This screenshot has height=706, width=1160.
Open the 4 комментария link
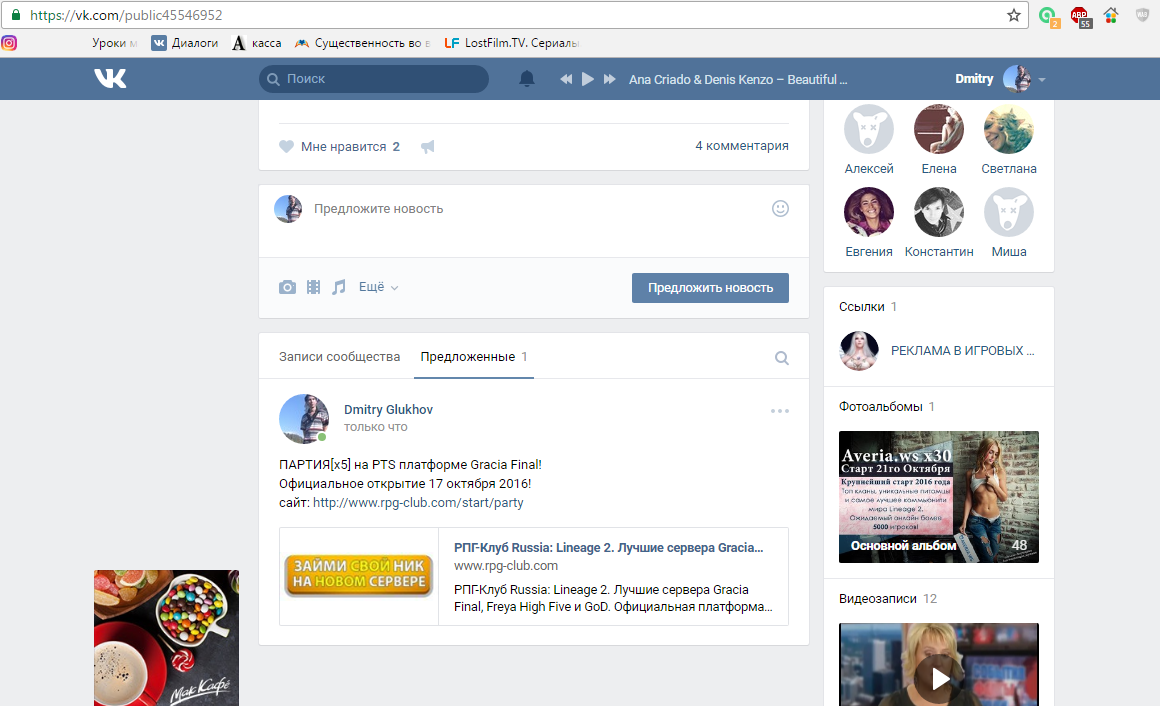pyautogui.click(x=741, y=146)
